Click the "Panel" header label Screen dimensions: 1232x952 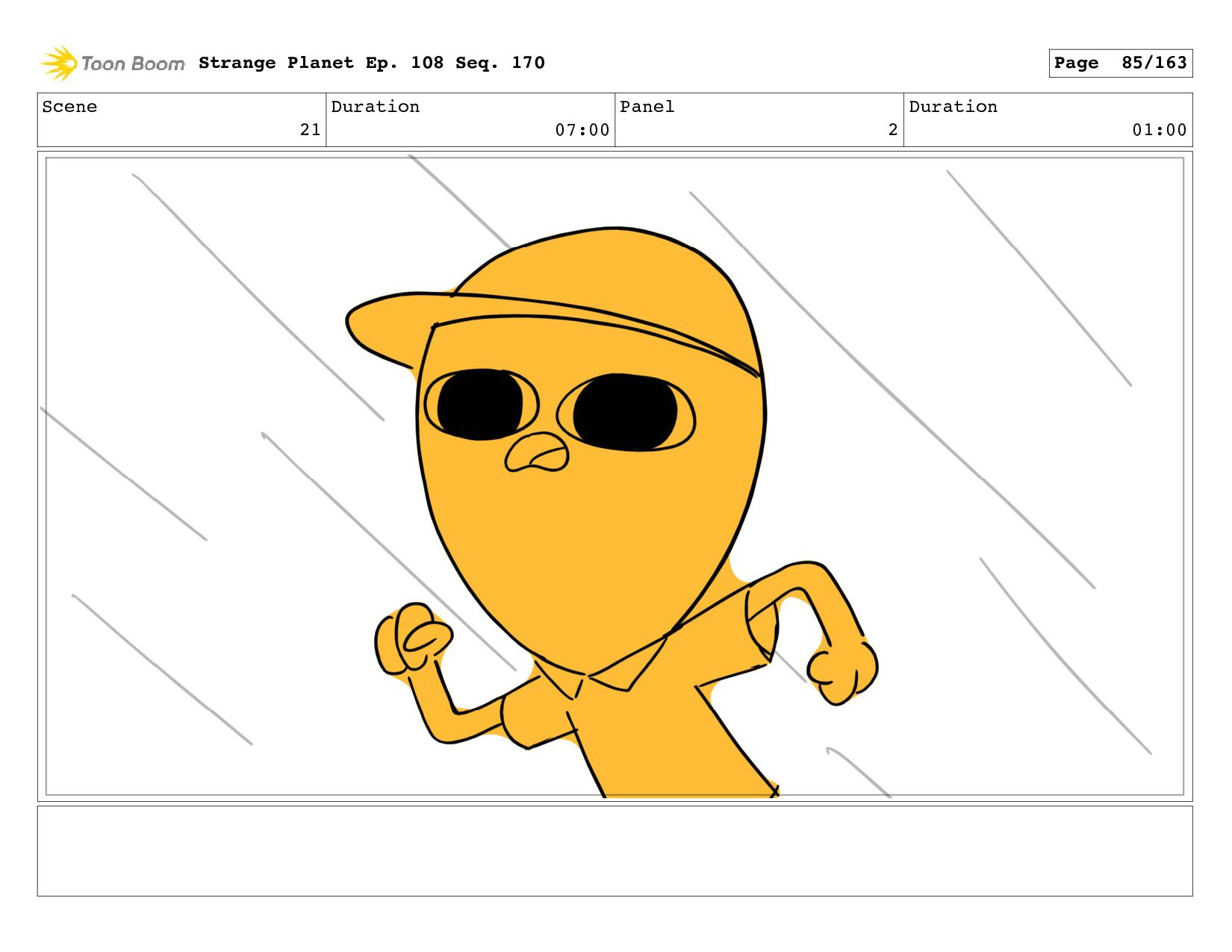pyautogui.click(x=647, y=107)
